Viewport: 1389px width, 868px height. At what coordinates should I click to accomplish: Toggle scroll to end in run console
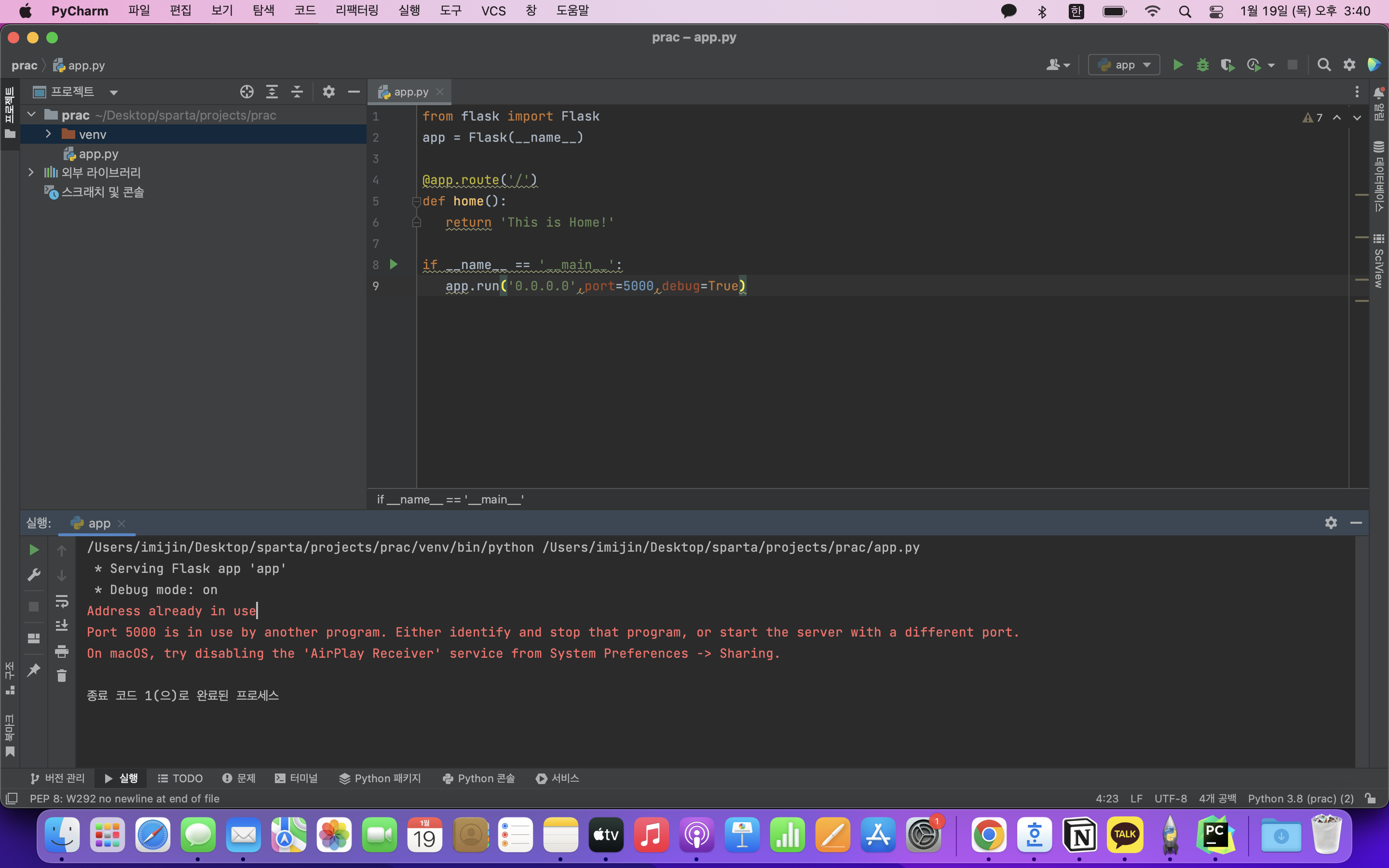click(x=62, y=626)
